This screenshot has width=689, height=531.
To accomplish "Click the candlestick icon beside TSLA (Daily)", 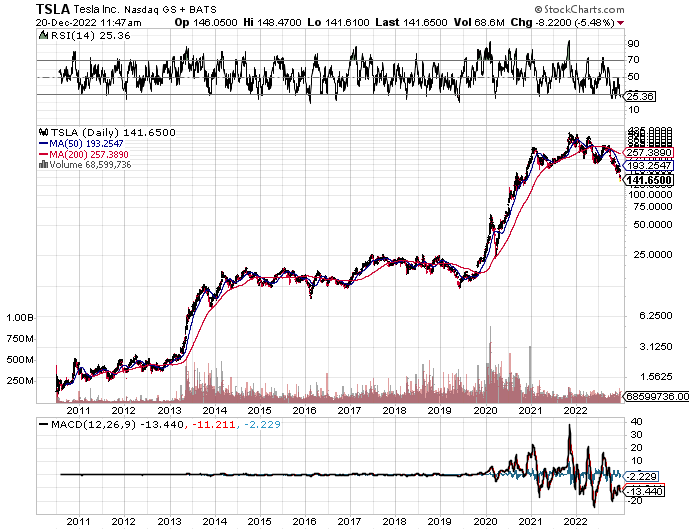I will pyautogui.click(x=43, y=132).
